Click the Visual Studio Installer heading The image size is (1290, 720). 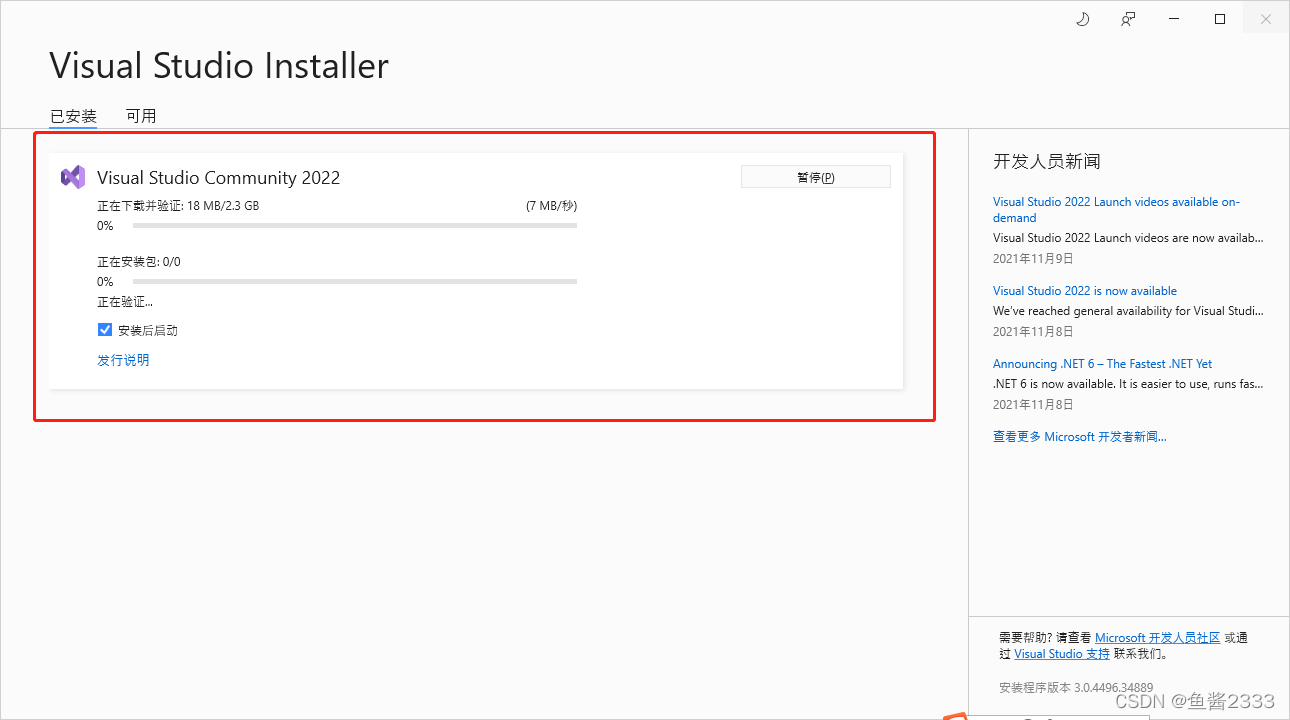click(219, 66)
